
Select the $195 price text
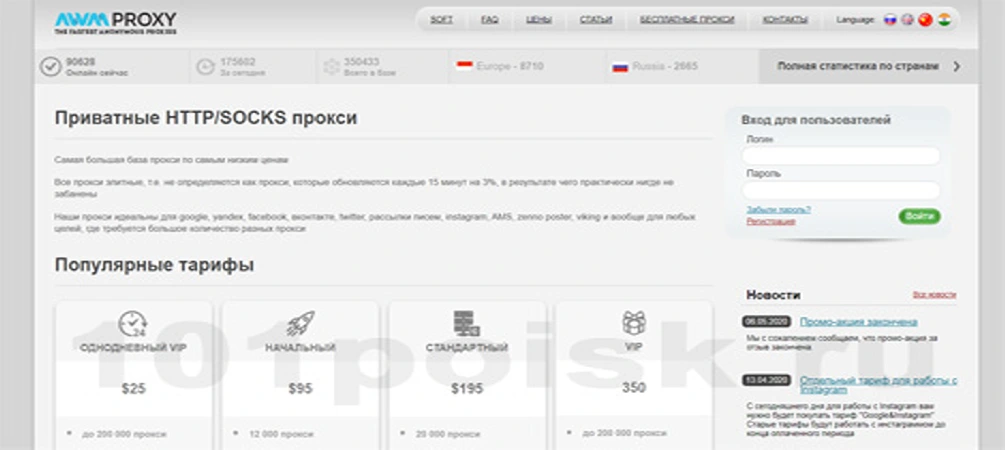point(467,388)
